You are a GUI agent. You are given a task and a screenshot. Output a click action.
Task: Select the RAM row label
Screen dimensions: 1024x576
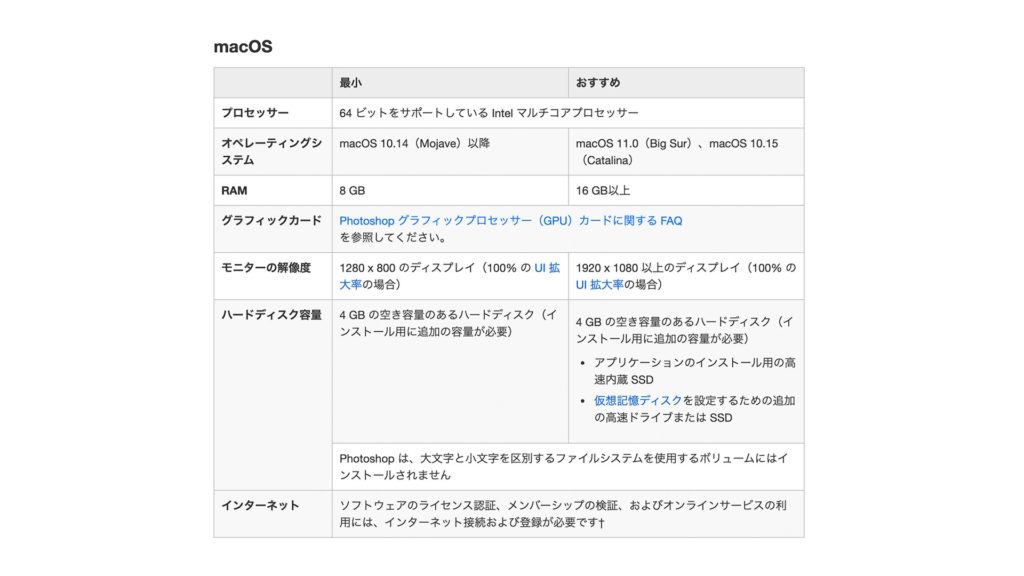point(234,191)
